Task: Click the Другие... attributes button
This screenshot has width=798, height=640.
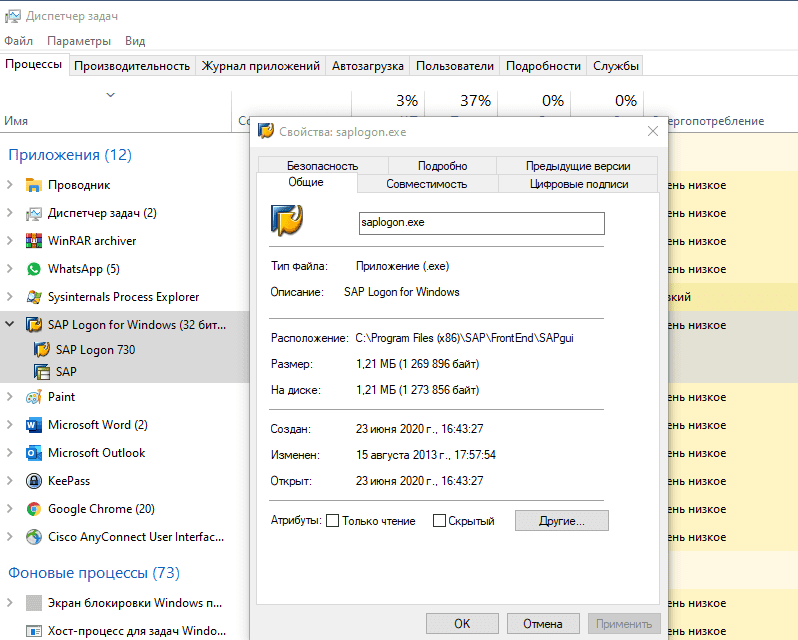Action: click(x=561, y=520)
